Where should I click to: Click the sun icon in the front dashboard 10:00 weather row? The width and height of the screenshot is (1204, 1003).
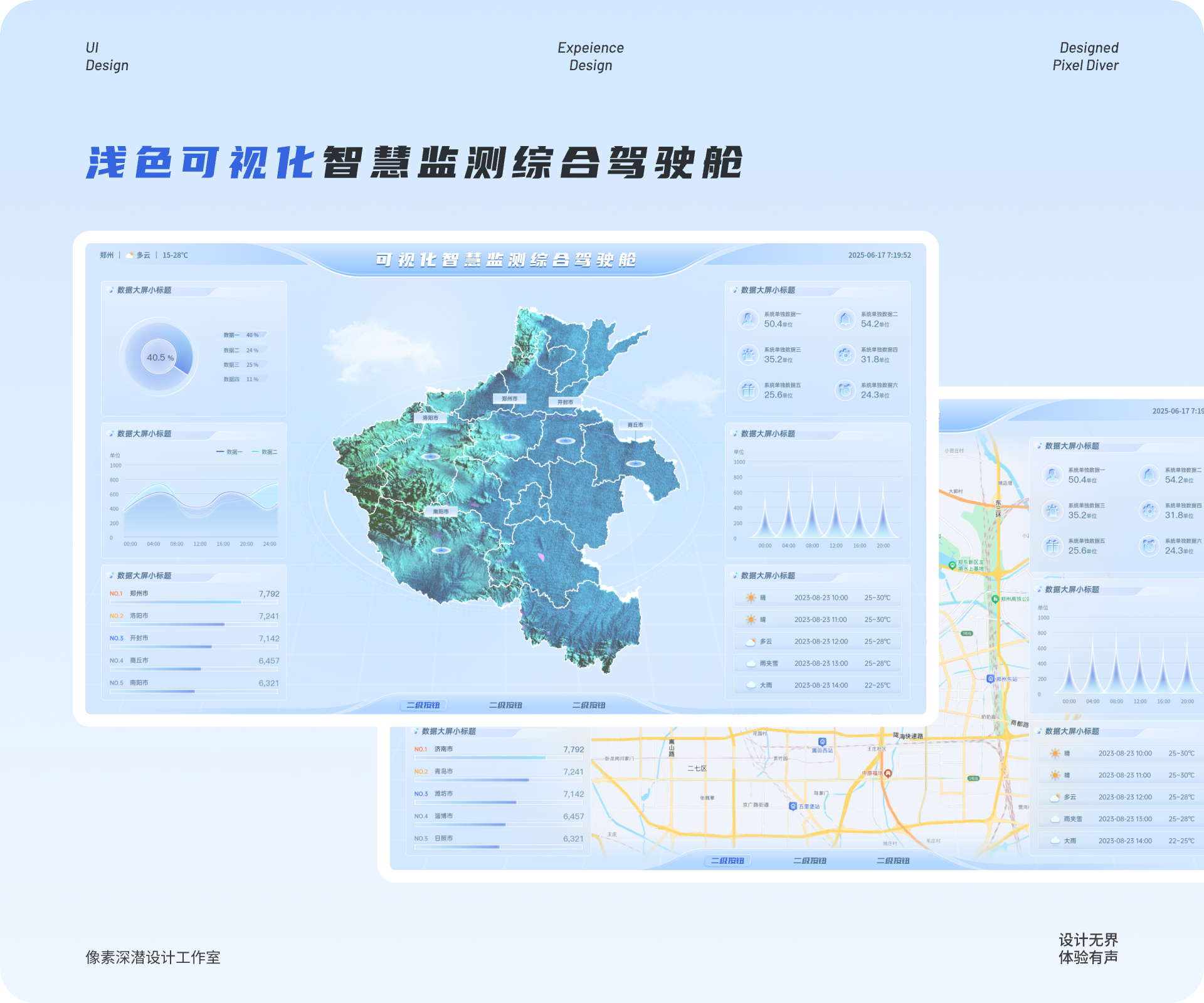tap(751, 597)
